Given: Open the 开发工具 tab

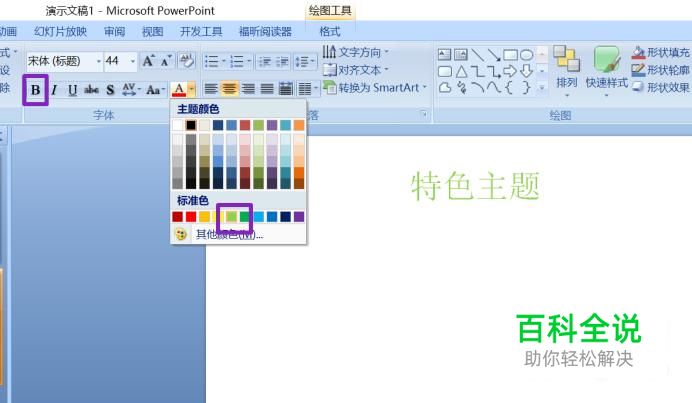Looking at the screenshot, I should click(201, 32).
